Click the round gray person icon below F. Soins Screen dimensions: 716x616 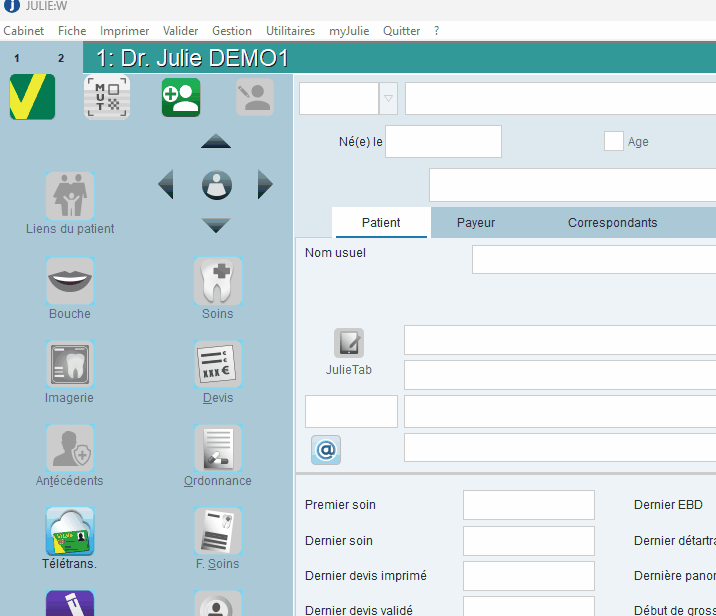218,603
